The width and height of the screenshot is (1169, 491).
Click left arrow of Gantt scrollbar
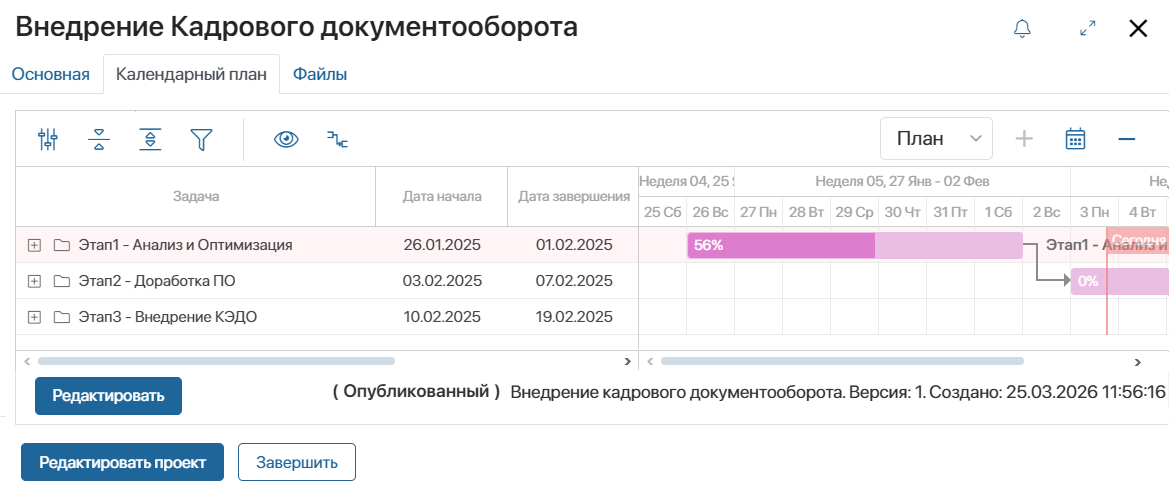[x=650, y=361]
